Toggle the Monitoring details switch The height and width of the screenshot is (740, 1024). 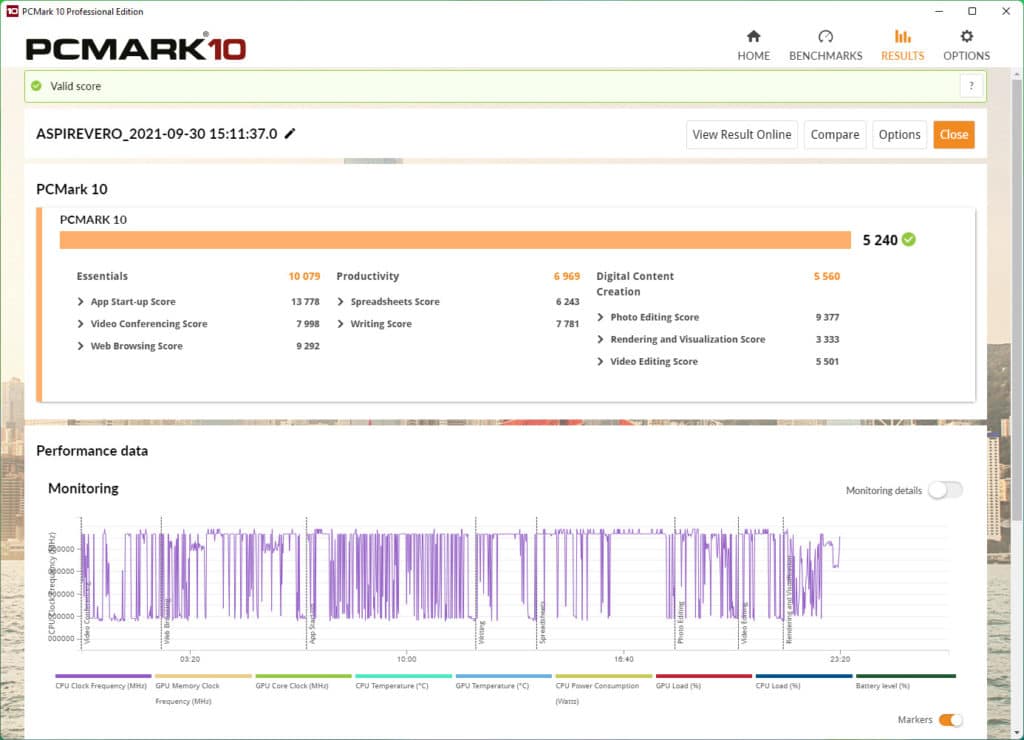coord(945,490)
